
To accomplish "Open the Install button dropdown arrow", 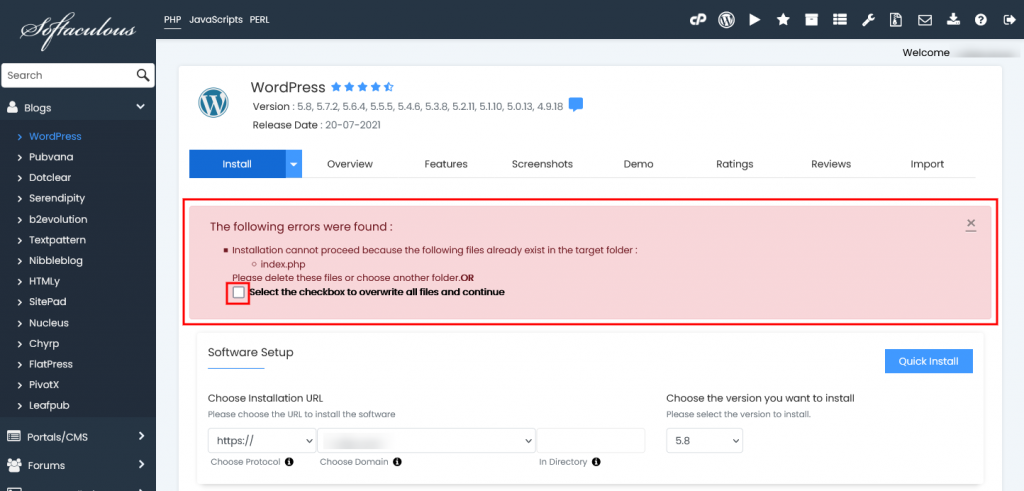I will 294,164.
